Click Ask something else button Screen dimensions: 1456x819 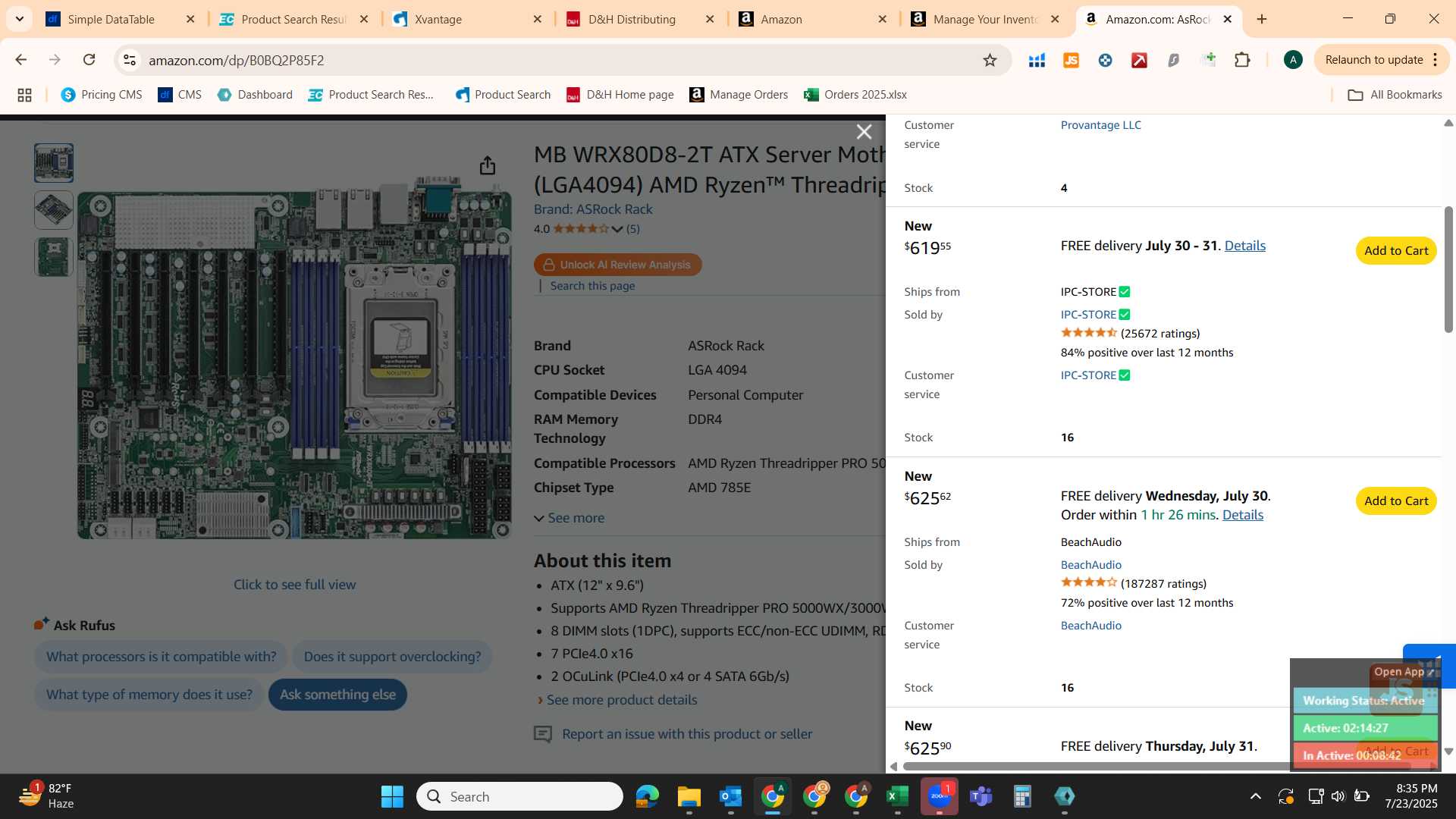point(337,695)
